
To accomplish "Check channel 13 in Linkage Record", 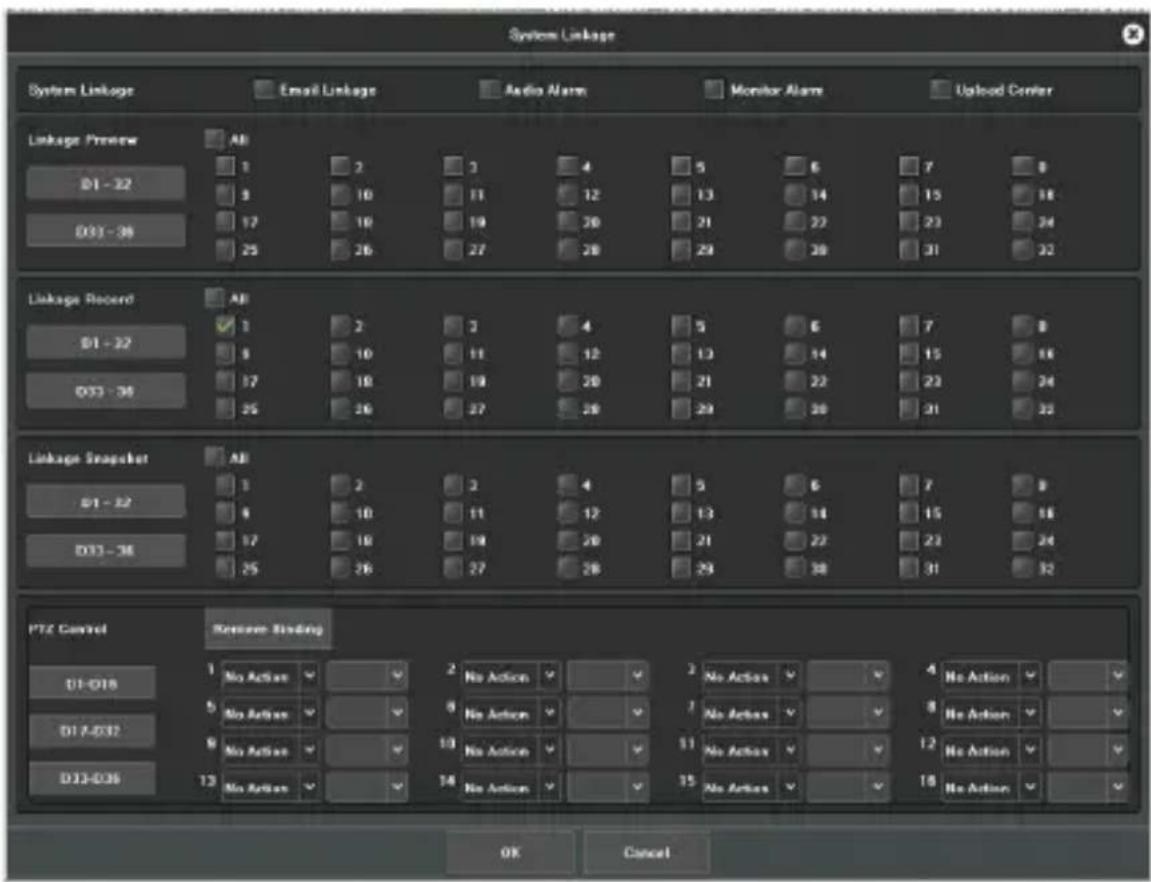I will point(681,354).
